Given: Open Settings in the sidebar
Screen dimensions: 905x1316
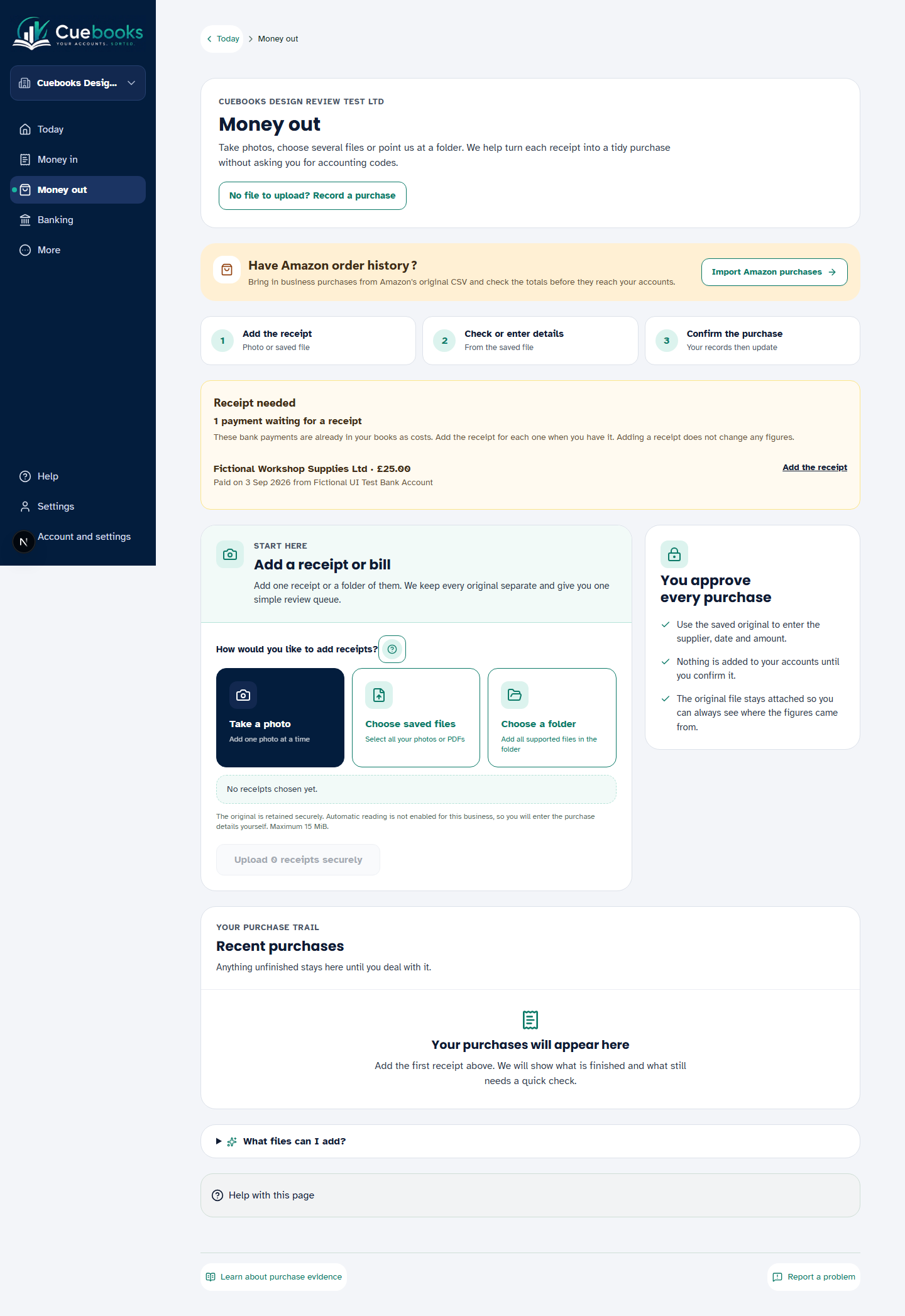Looking at the screenshot, I should (x=78, y=507).
